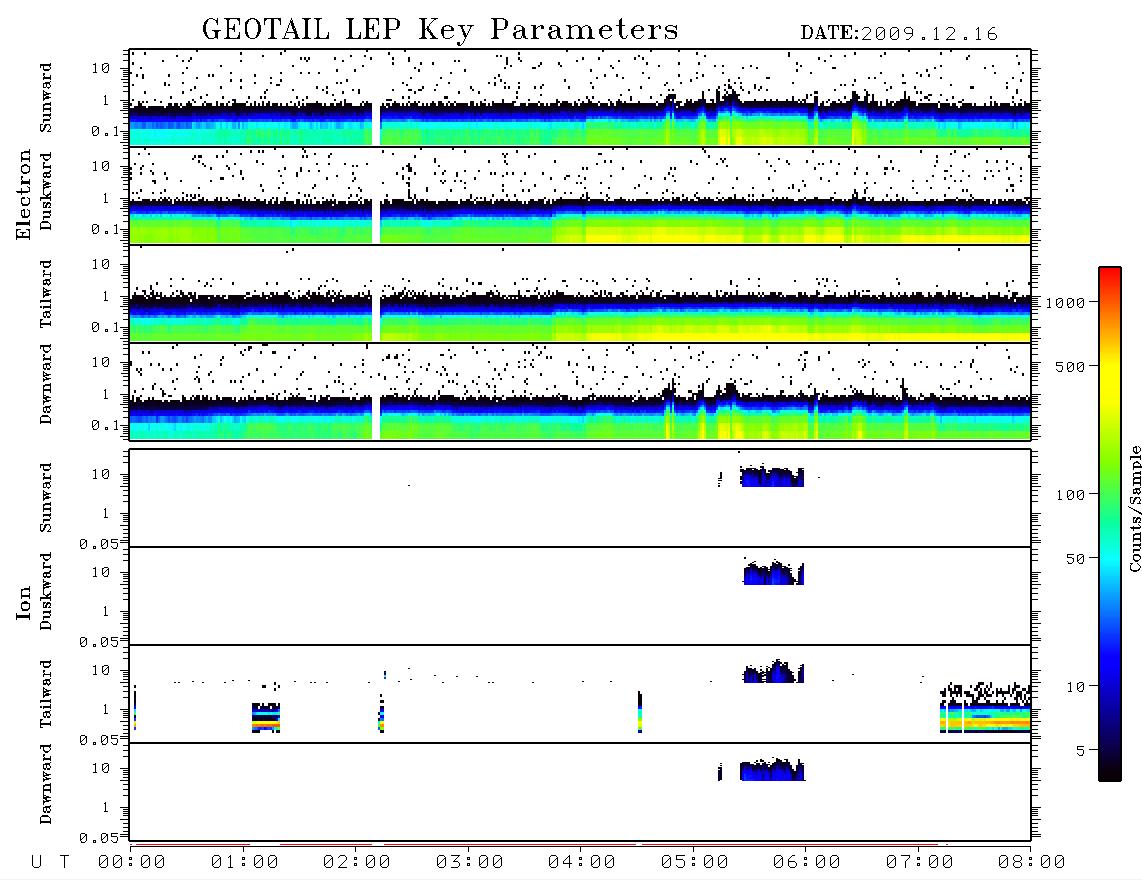Click the black bottom end of the colorbar

1110,769
